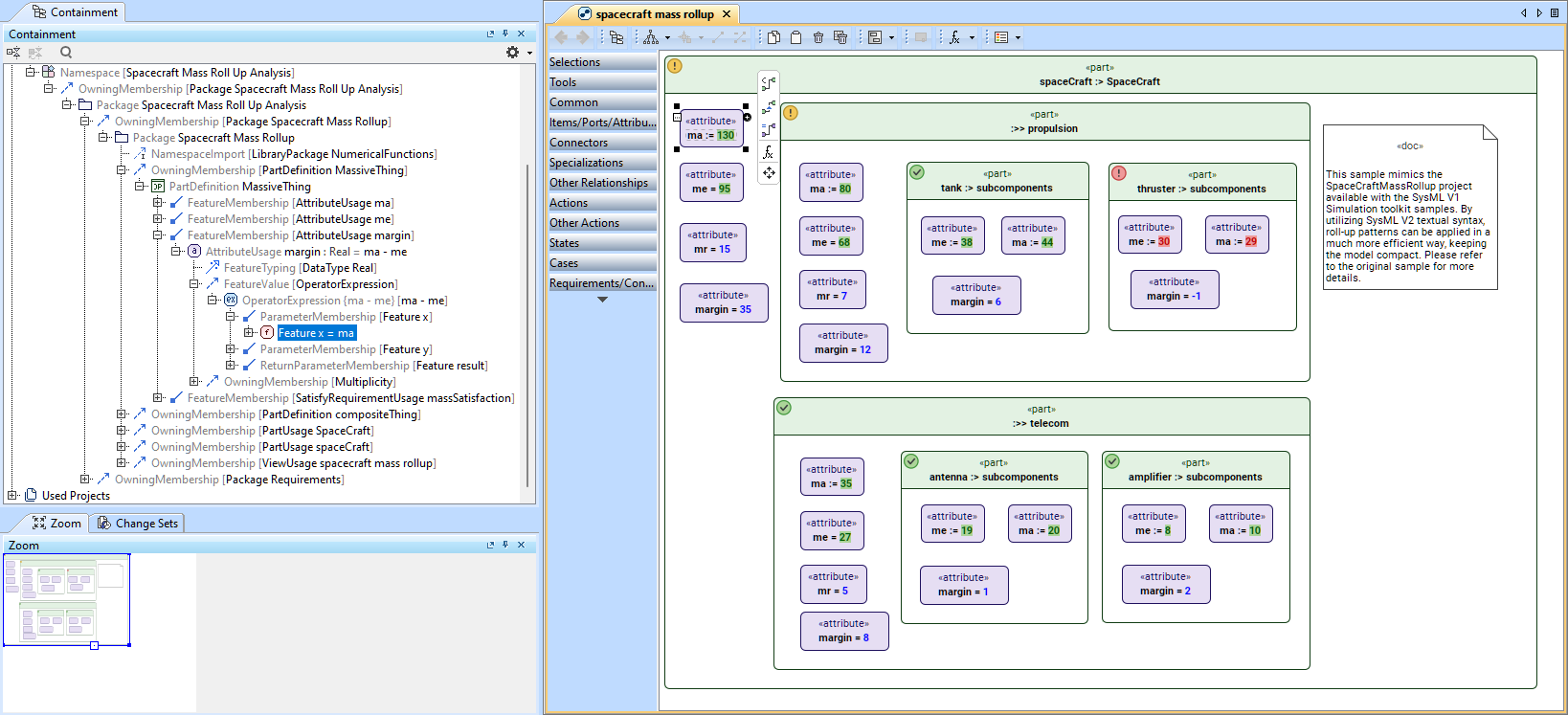1568x715 pixels.
Task: Open the layout dropdown arrow in diagram toolbar
Action: point(667,38)
